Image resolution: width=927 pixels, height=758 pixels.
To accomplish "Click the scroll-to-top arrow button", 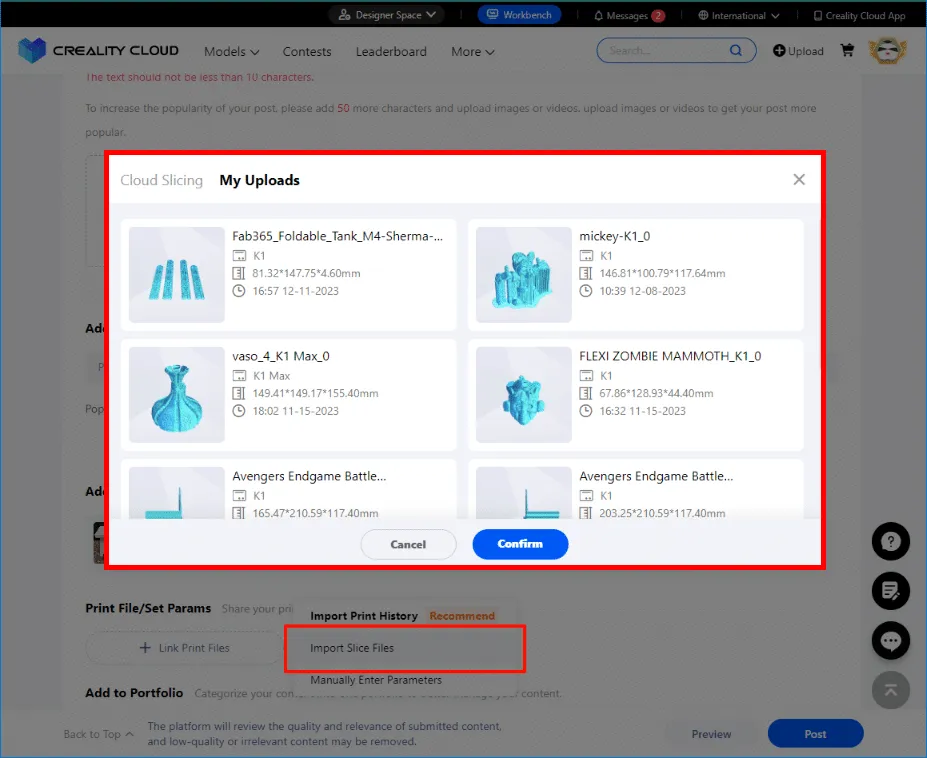I will tap(891, 690).
